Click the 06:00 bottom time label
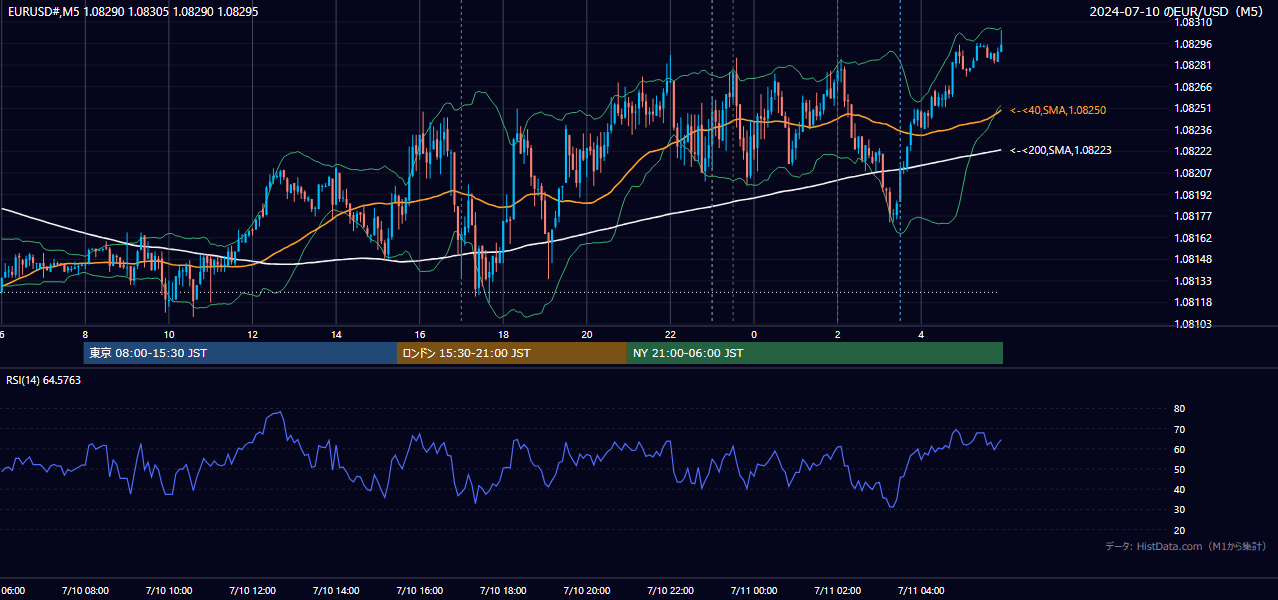 pyautogui.click(x=12, y=591)
